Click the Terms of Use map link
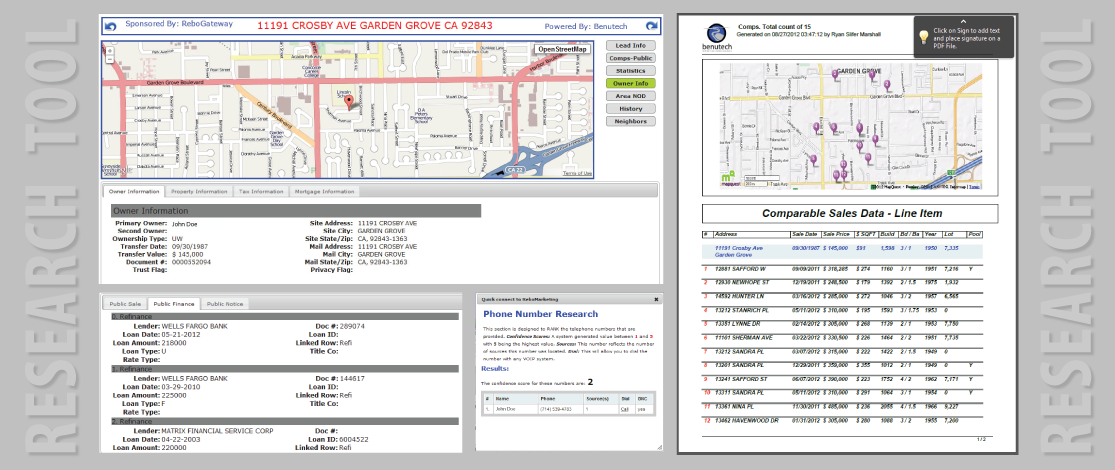This screenshot has width=1115, height=470. click(577, 173)
